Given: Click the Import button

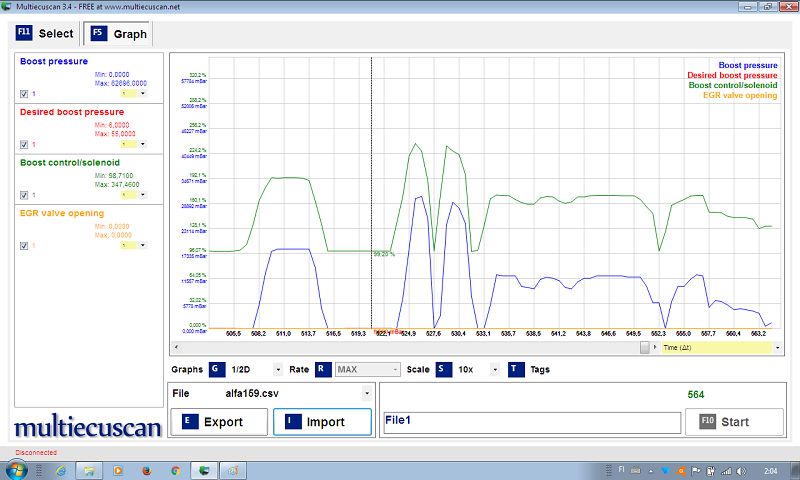Looking at the screenshot, I should tap(323, 422).
